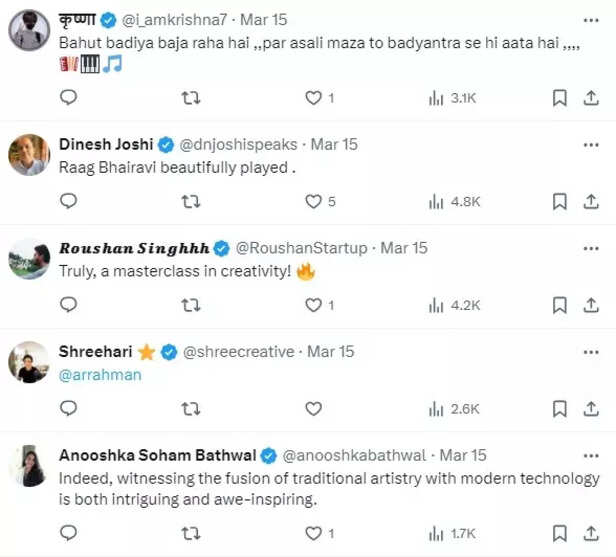View 1.7K views on Anooshka's tweet
This screenshot has width=616, height=557.
455,531
